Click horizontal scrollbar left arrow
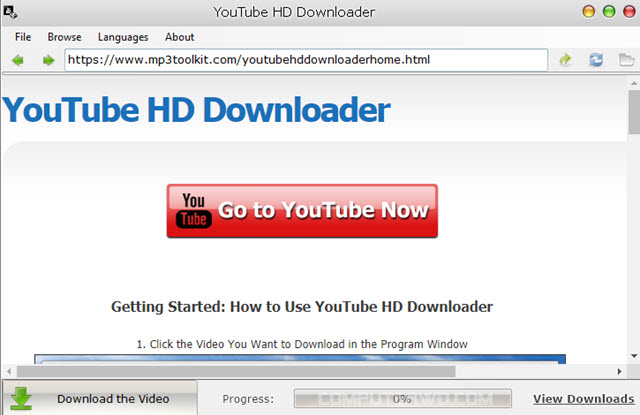This screenshot has width=640, height=415. point(9,371)
